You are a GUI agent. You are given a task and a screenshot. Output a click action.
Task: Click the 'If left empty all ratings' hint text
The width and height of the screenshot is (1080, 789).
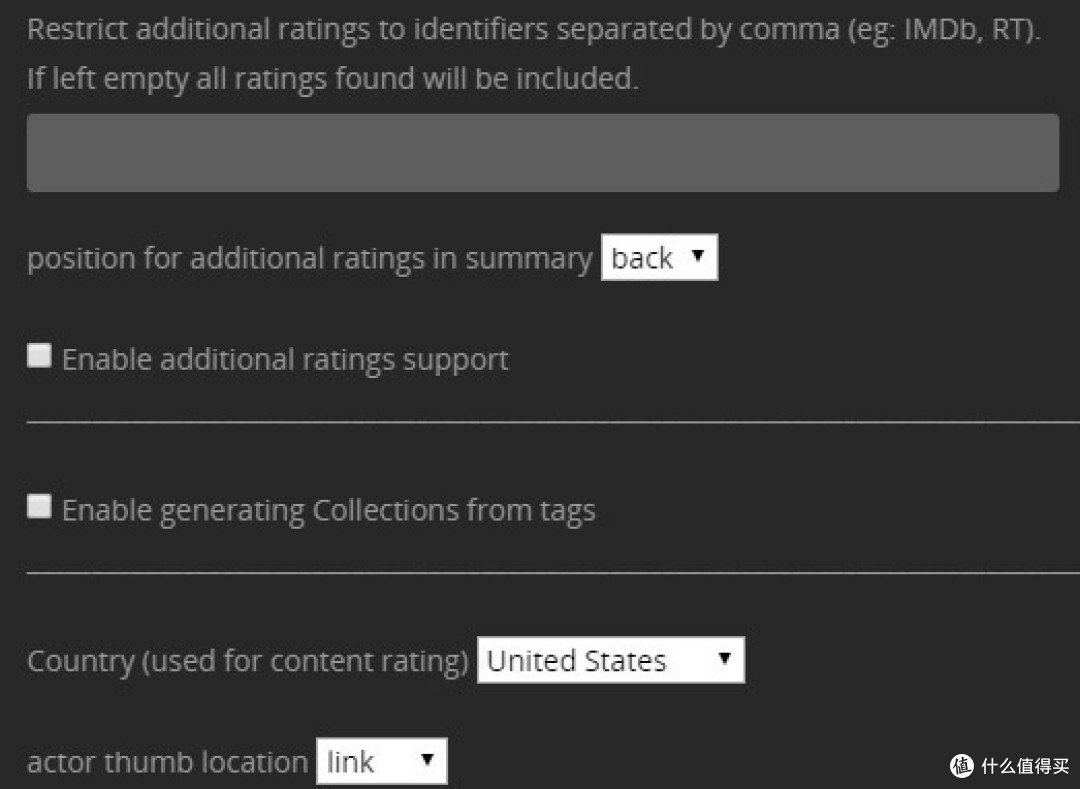332,79
